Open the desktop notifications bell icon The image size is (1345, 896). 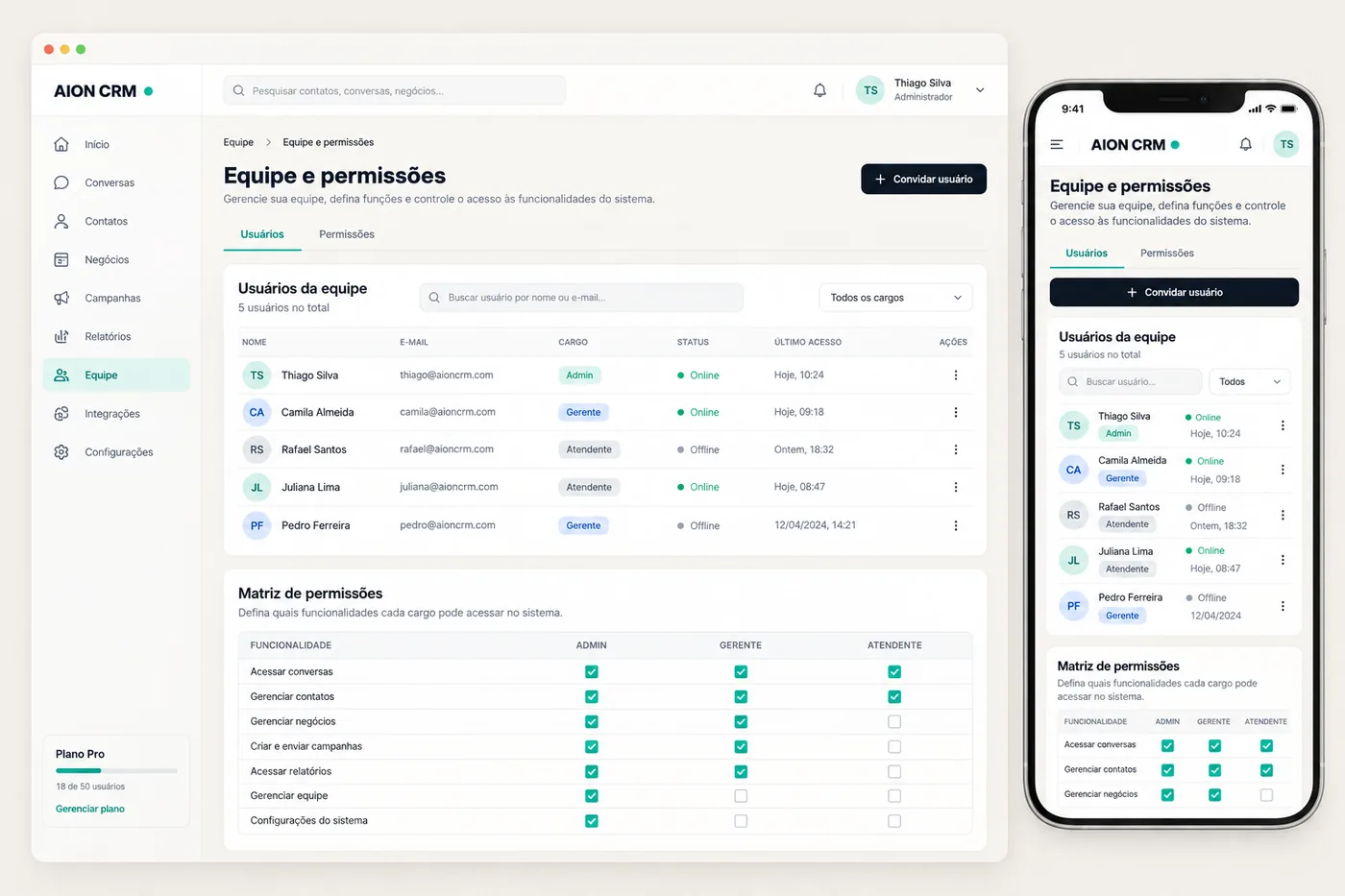point(819,90)
